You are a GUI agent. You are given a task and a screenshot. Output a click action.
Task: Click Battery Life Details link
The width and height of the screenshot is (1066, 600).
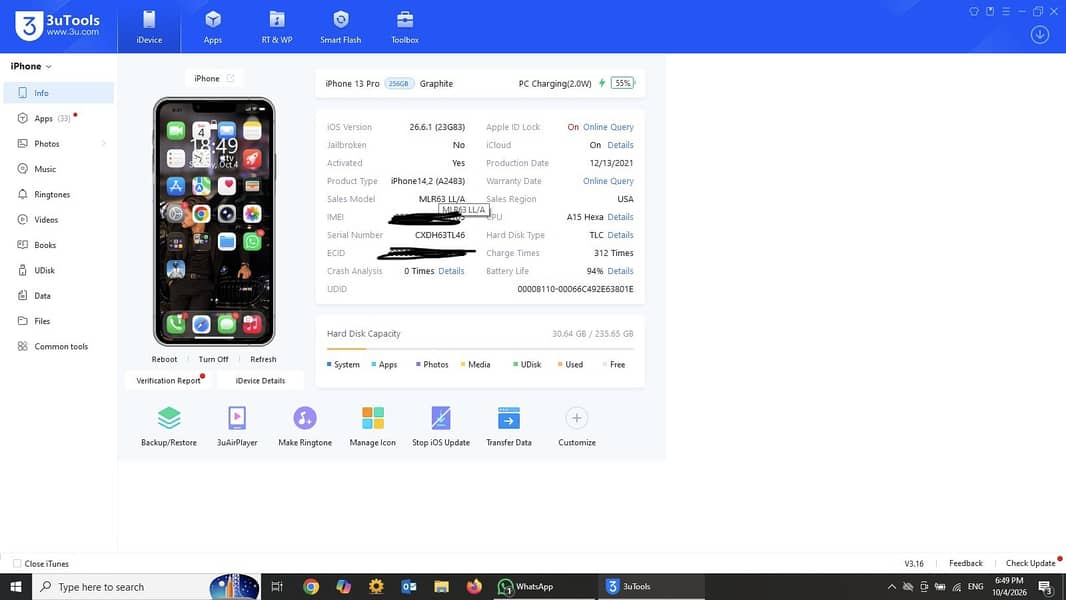pos(620,270)
